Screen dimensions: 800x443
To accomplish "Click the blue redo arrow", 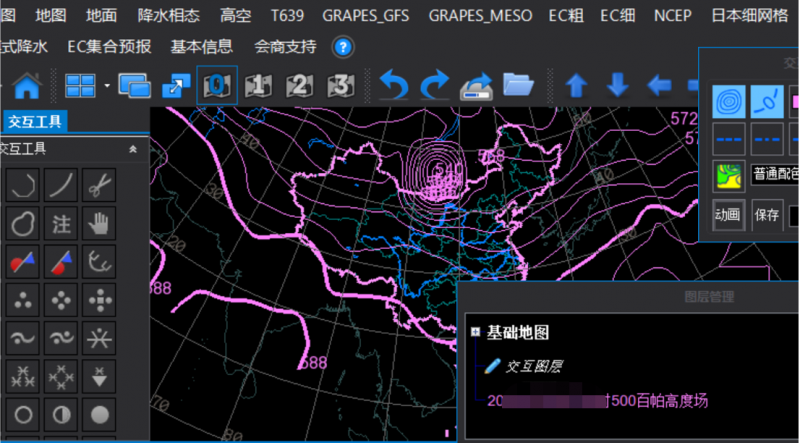I will coord(434,85).
